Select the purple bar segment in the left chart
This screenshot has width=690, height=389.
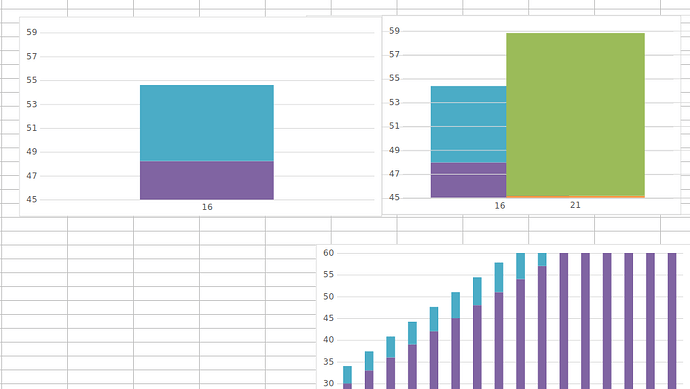[207, 180]
